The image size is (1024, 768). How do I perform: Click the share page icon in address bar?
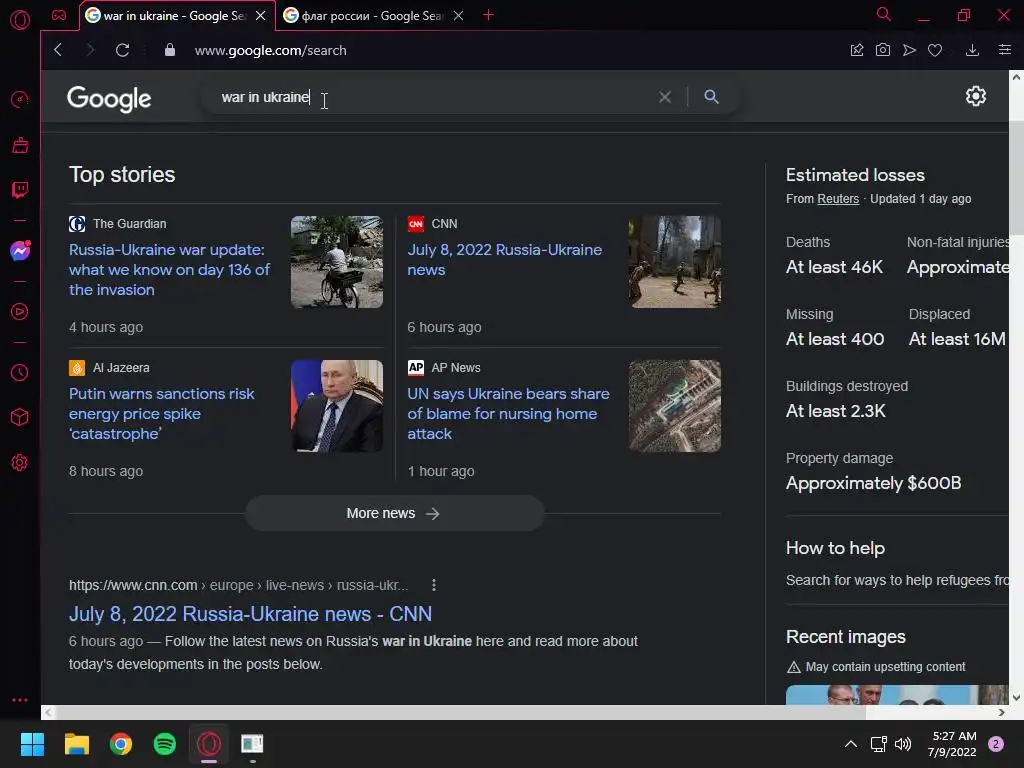pos(857,50)
